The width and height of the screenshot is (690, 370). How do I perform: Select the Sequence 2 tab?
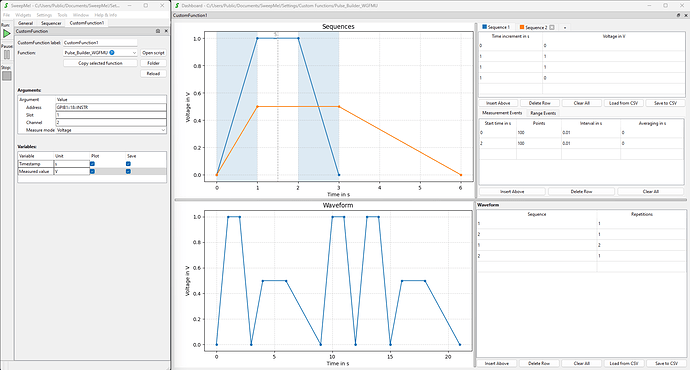pos(536,27)
